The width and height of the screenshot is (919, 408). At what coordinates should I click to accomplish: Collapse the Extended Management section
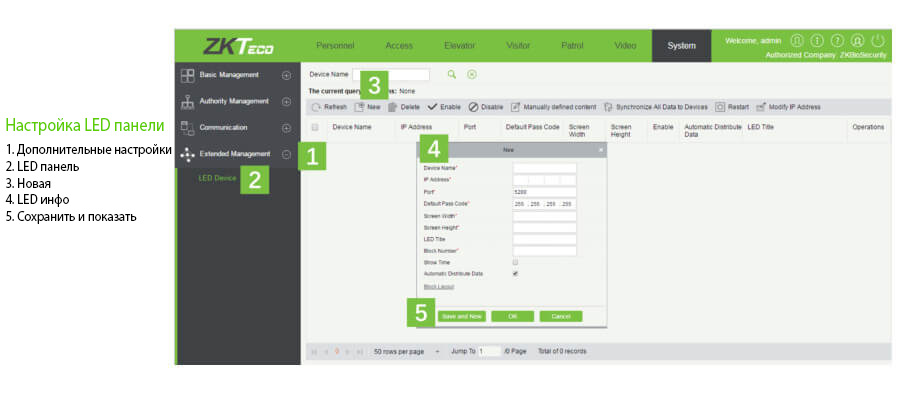click(286, 154)
